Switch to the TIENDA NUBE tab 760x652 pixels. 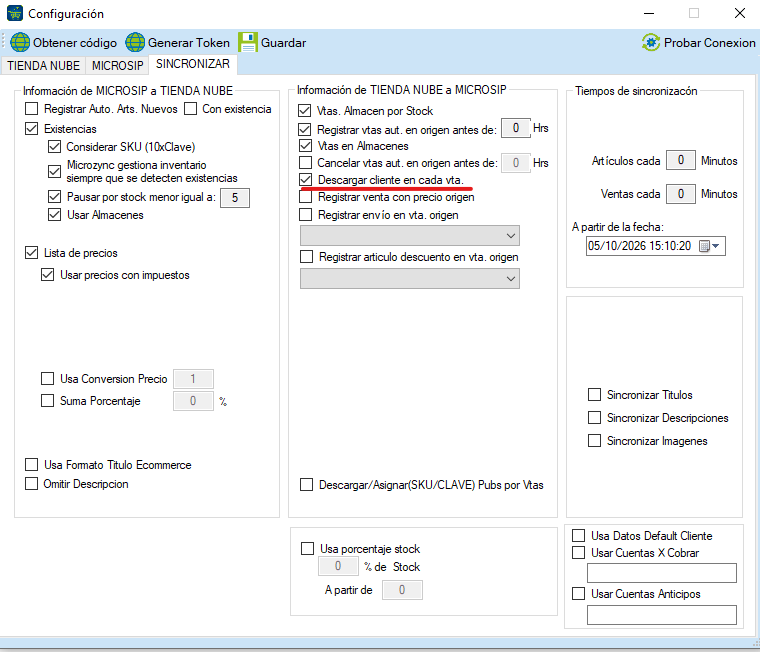coord(43,65)
